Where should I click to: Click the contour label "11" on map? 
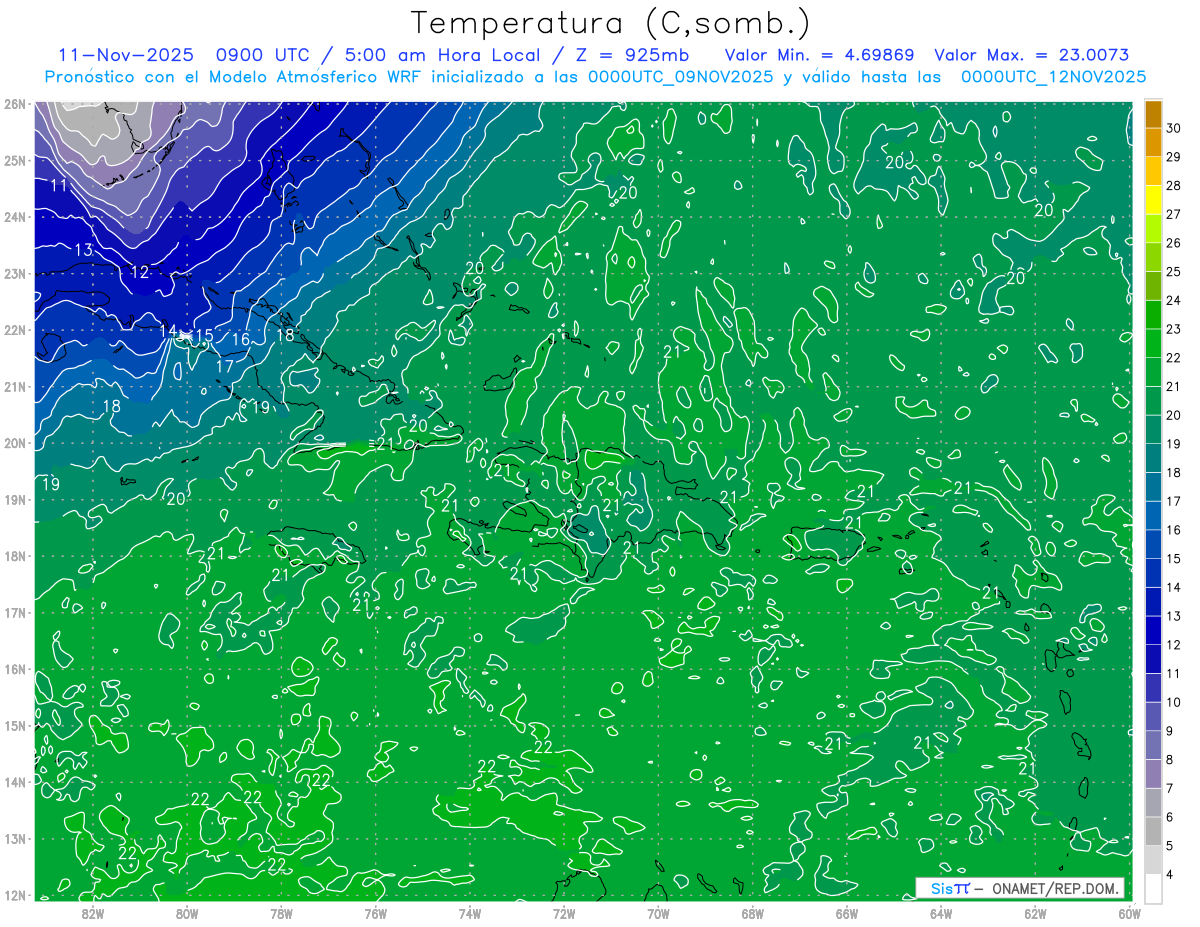[59, 185]
